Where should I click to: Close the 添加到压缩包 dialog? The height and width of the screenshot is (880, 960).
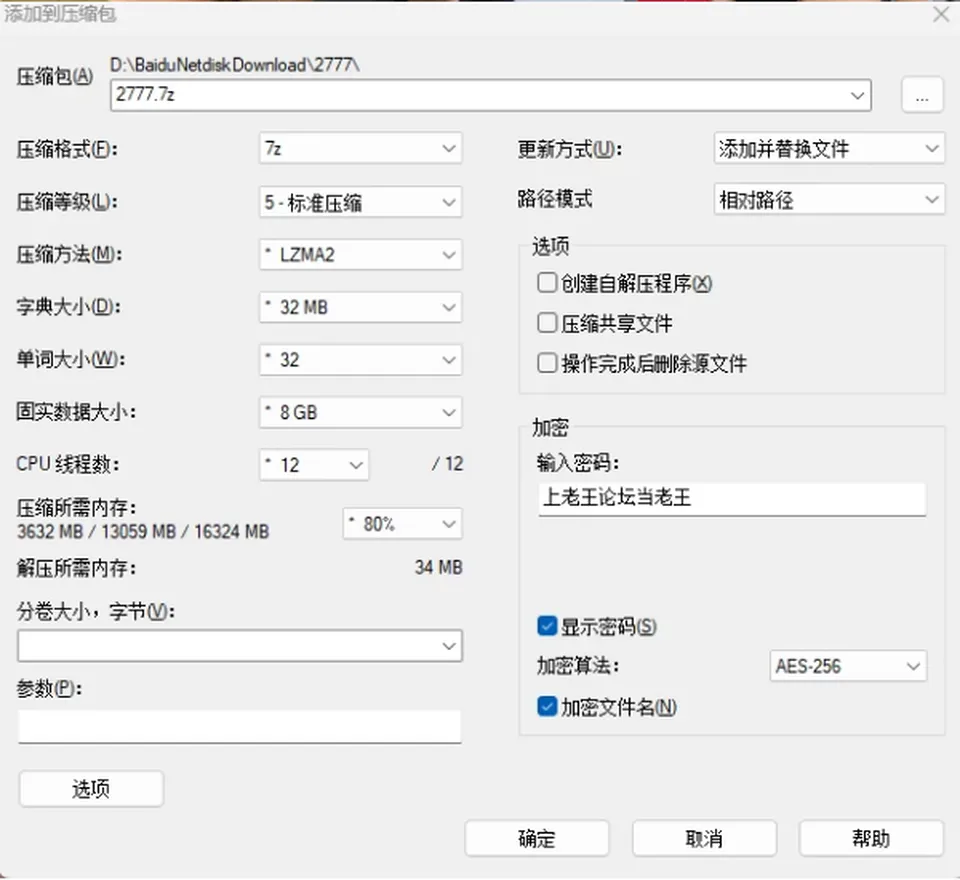(x=941, y=13)
